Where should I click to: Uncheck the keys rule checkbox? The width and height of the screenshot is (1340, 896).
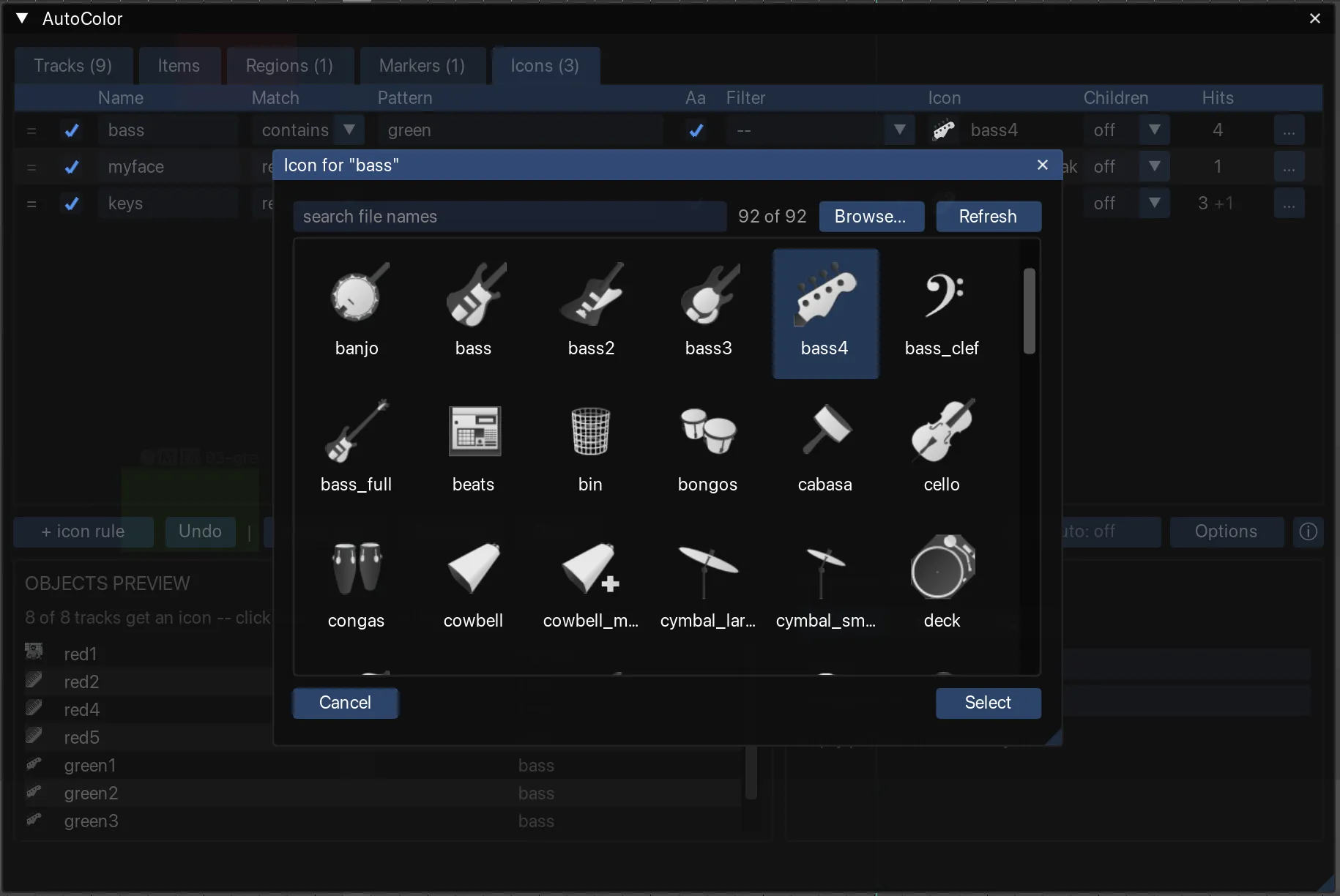point(72,204)
